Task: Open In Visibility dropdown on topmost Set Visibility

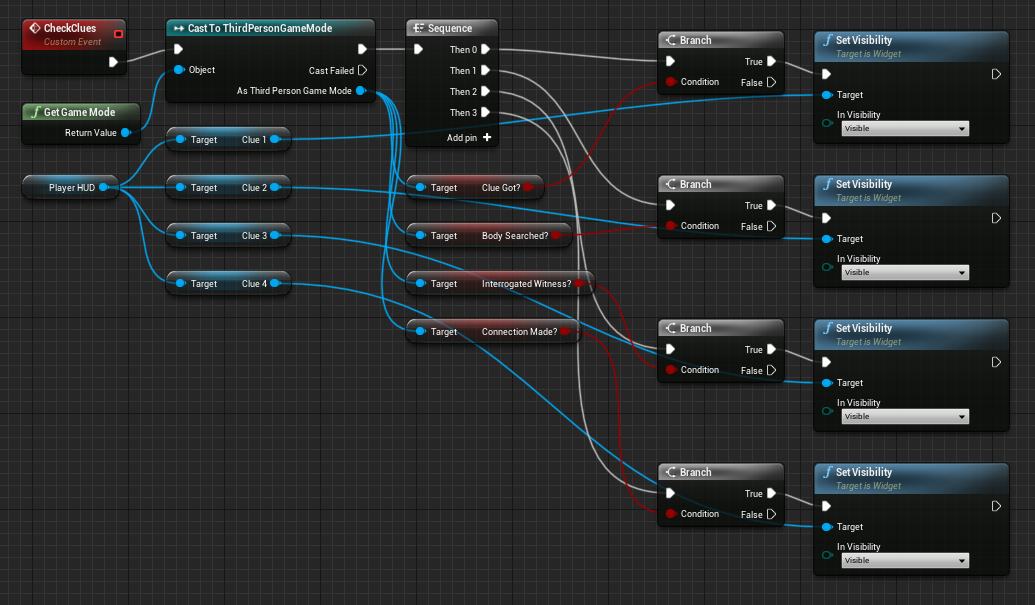Action: click(x=905, y=128)
